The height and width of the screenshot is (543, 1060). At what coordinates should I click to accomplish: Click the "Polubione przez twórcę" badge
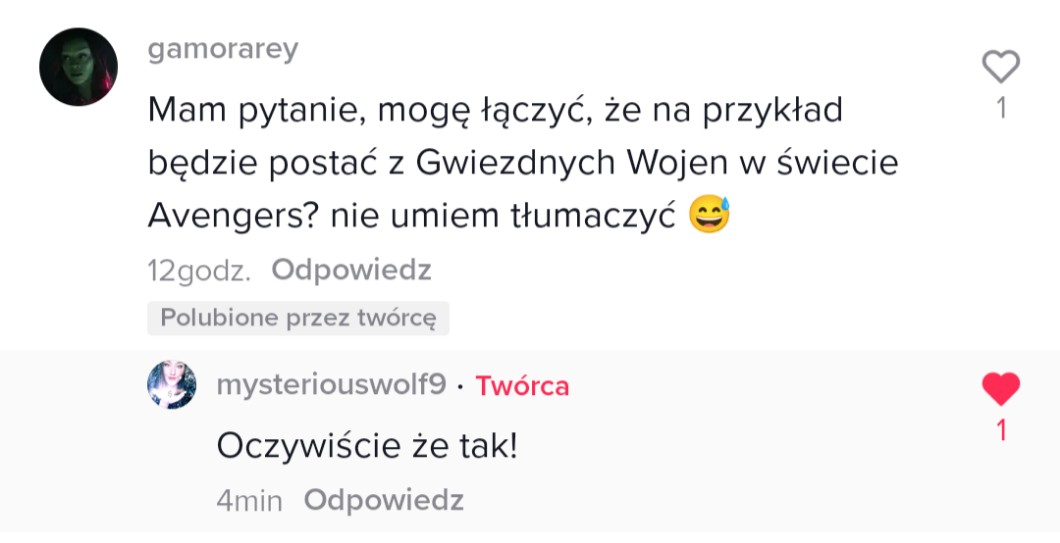298,318
